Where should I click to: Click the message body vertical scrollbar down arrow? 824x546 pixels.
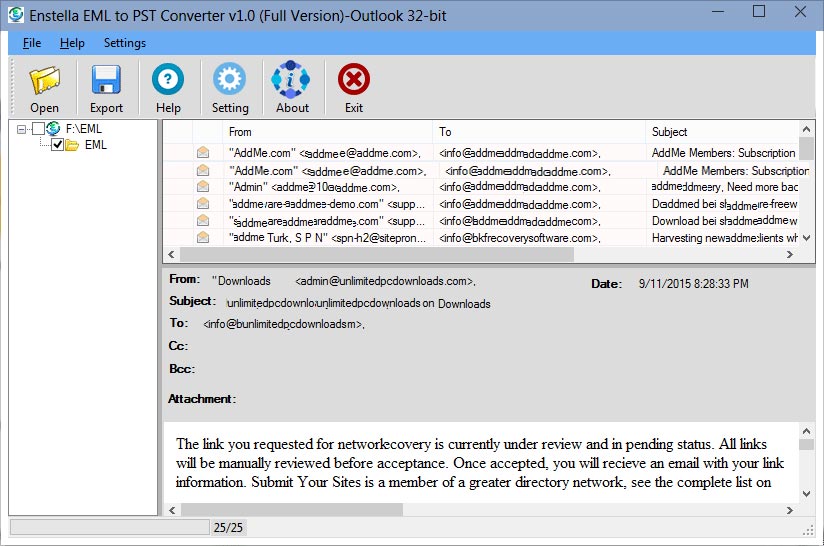tap(807, 493)
